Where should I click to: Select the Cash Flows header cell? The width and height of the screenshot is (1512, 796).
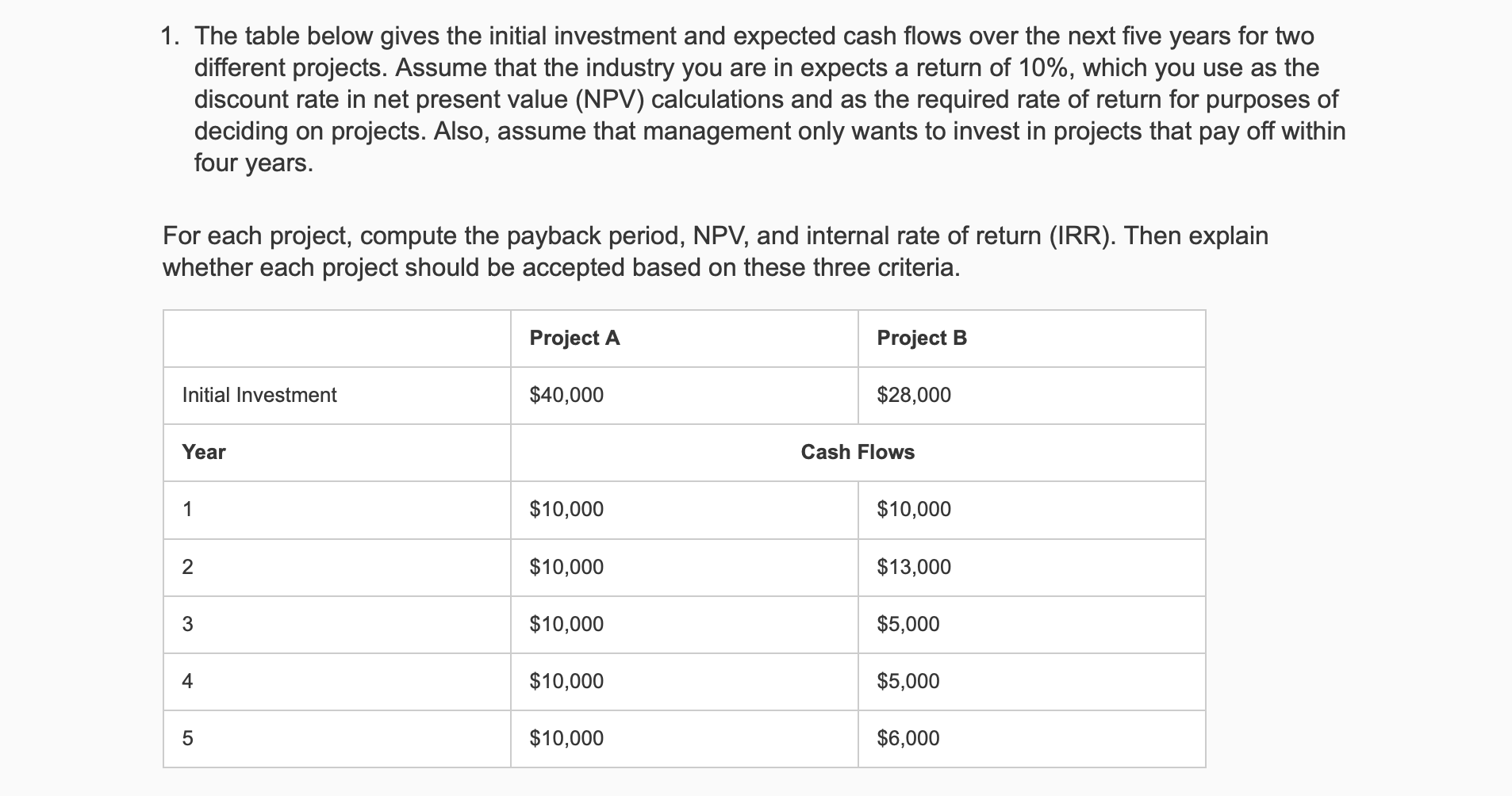pos(858,452)
